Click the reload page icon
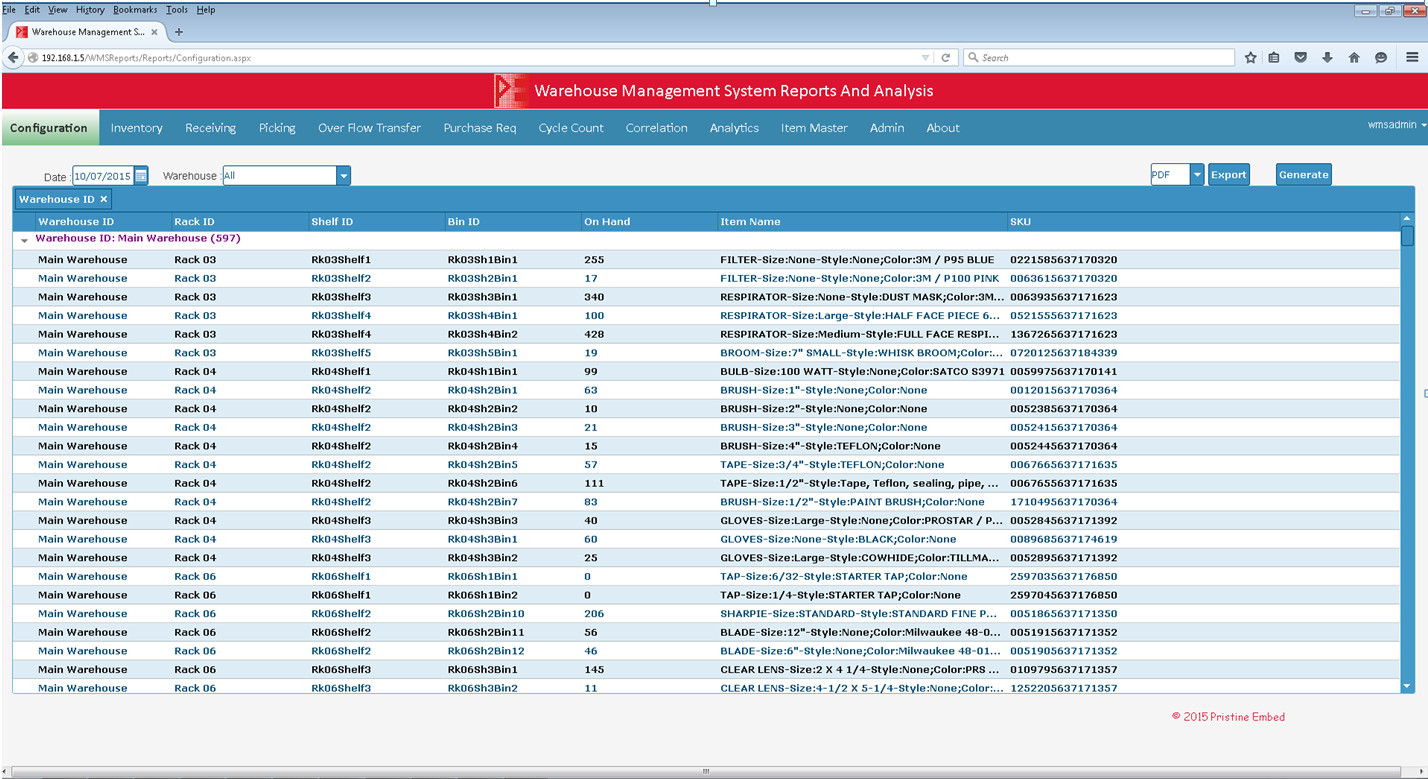Viewport: 1428px width, 779px height. point(945,58)
